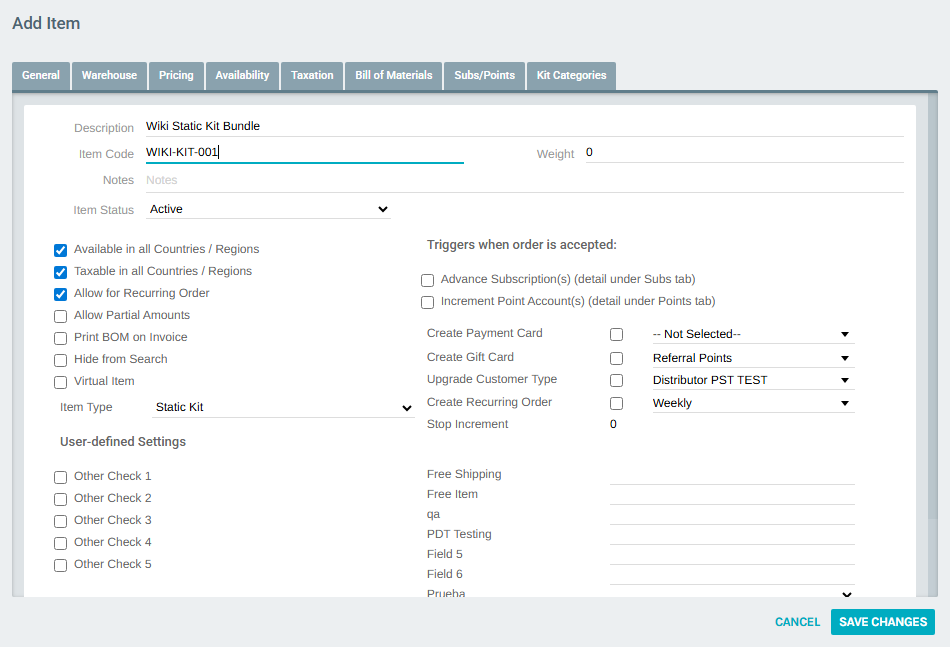
Task: Check Advance Subscription(s) trigger
Action: (428, 280)
